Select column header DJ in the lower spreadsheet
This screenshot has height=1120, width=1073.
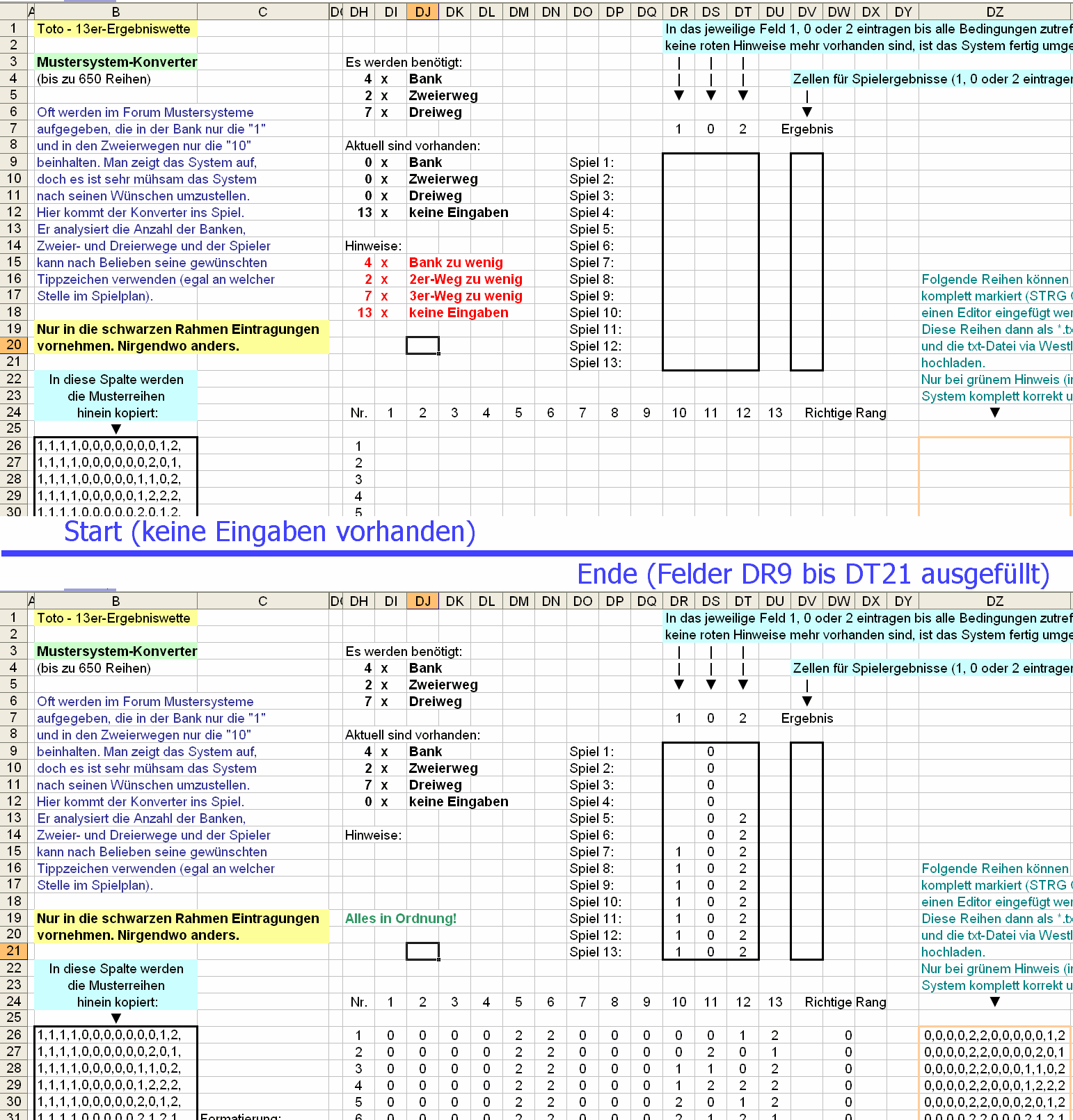(423, 601)
